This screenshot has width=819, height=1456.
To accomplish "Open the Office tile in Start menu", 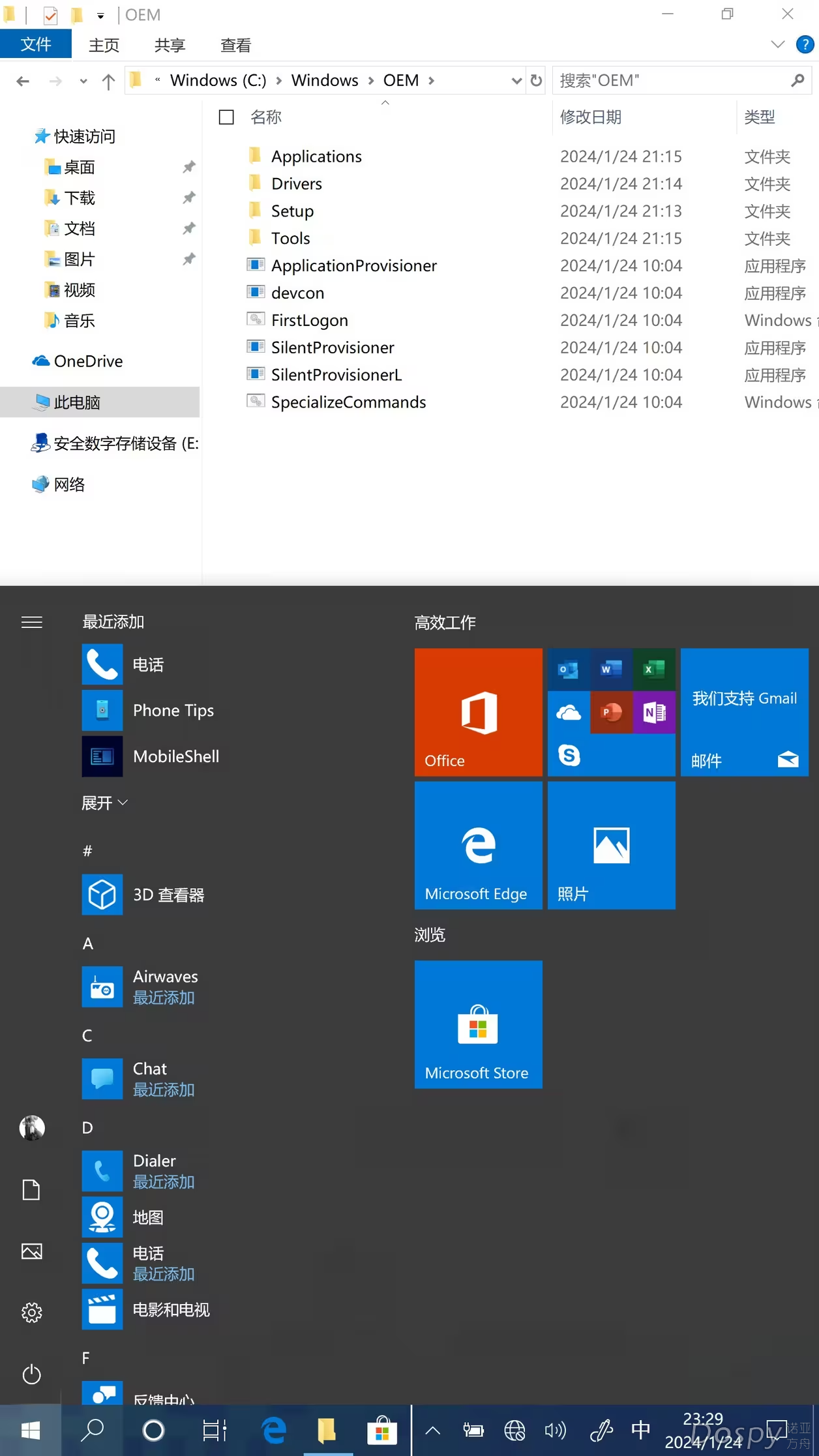I will click(478, 711).
